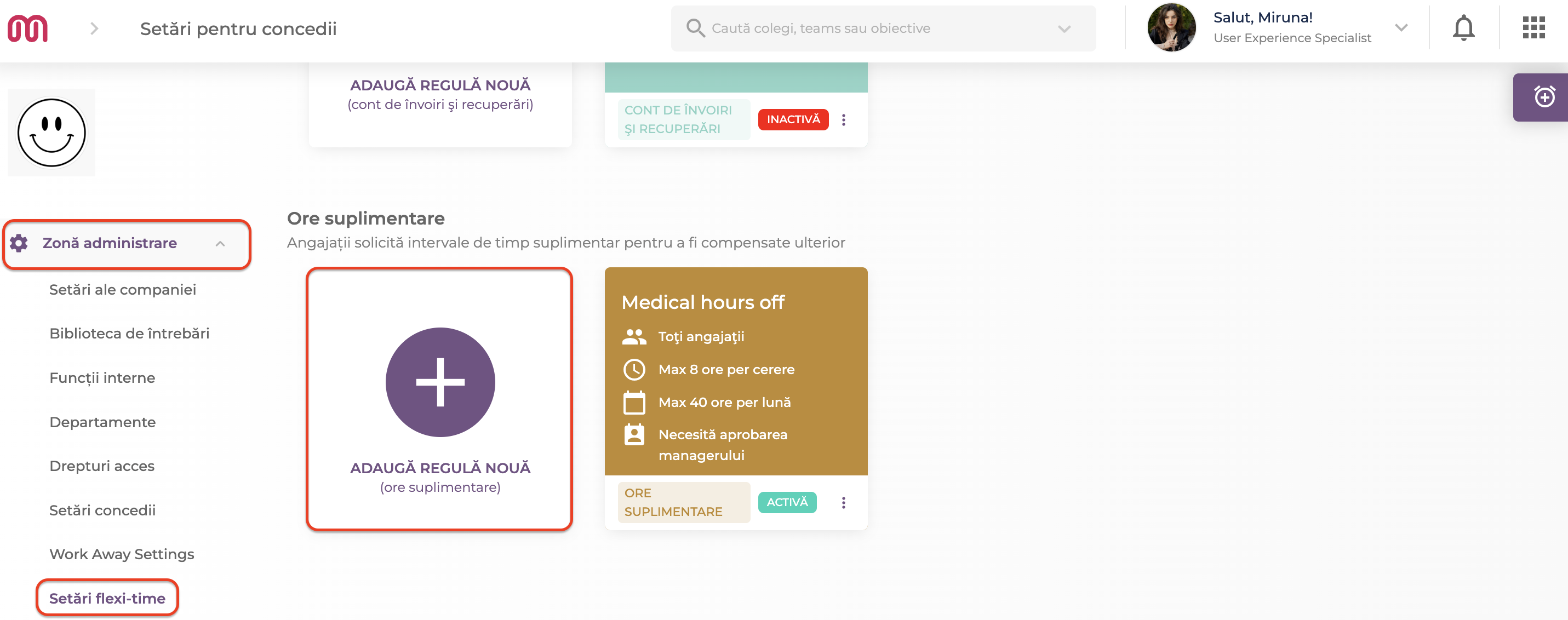1568x620 pixels.
Task: Click the smiley face company logo
Action: 51,133
